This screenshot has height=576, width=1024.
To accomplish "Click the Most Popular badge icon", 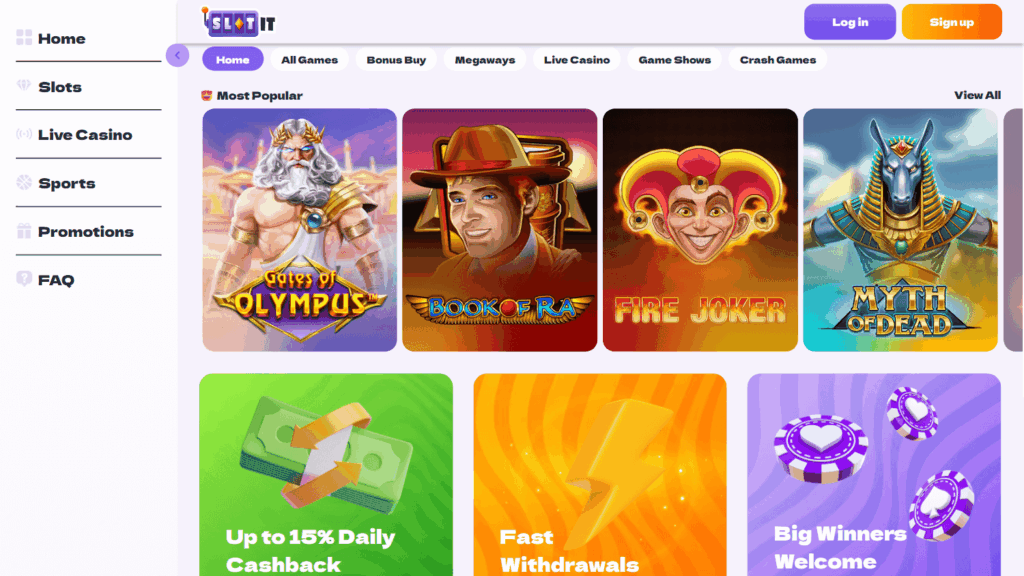I will point(207,95).
